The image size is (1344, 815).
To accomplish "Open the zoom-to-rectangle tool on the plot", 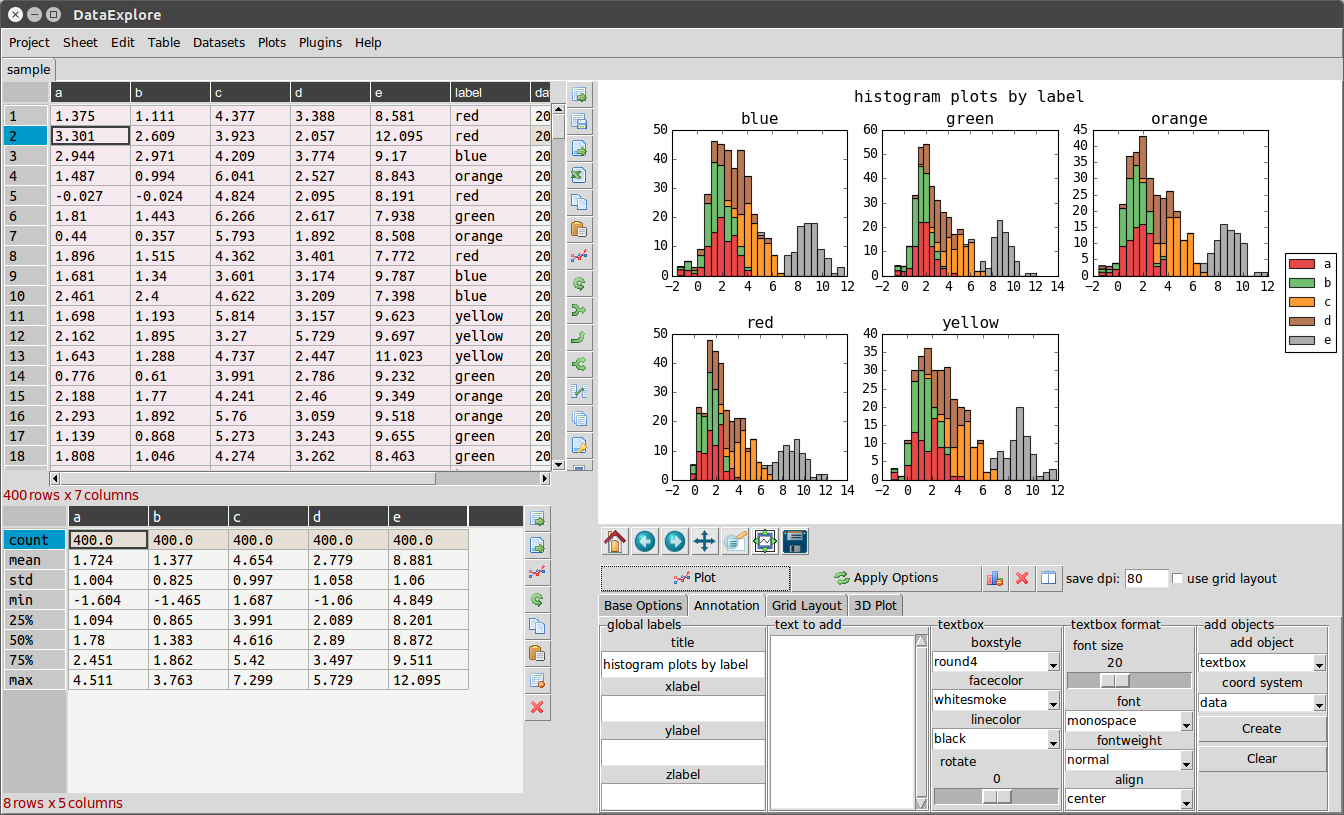I will tap(765, 541).
